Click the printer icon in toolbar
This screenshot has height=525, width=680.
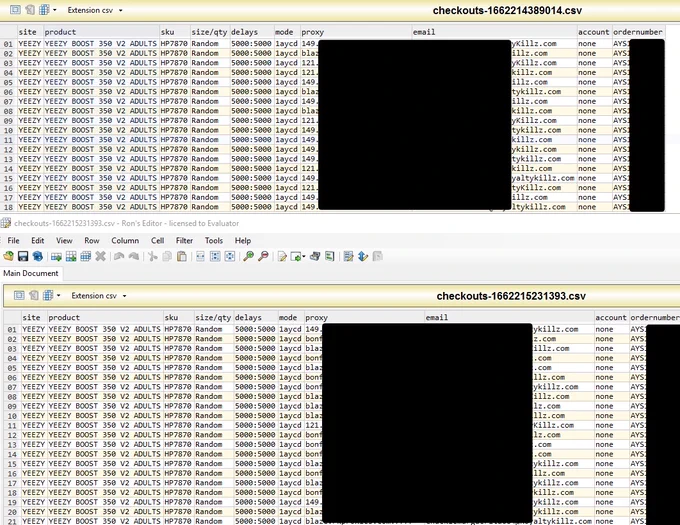(x=315, y=256)
